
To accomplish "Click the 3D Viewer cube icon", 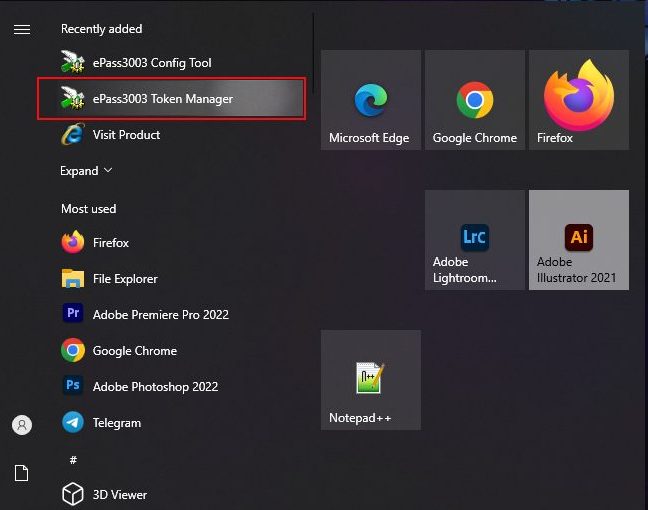I will [73, 494].
